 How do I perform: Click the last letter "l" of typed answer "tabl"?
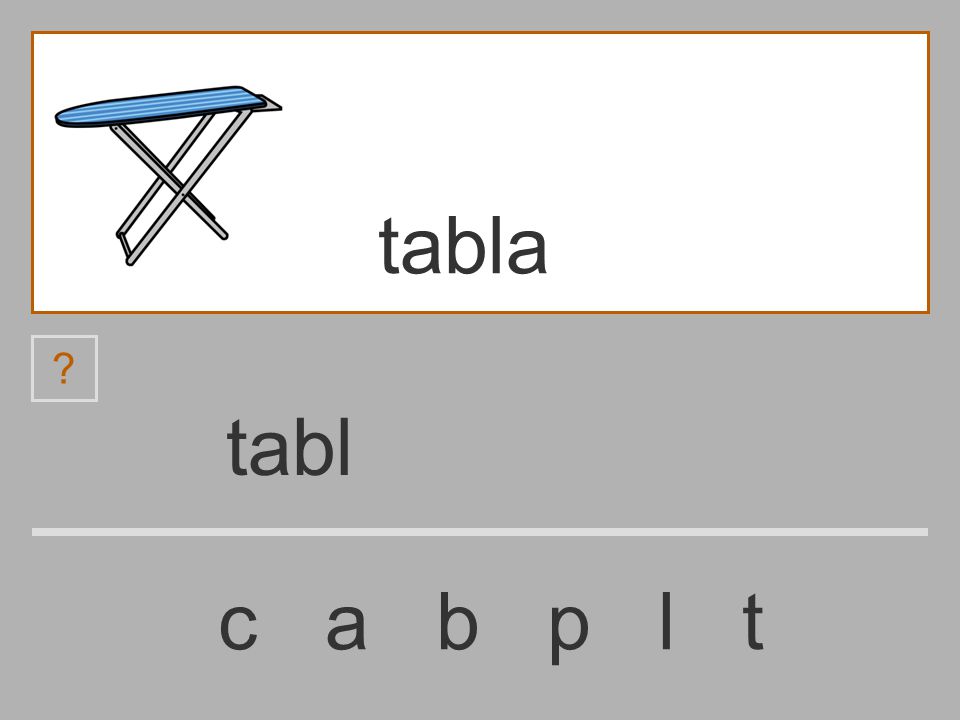tap(345, 446)
